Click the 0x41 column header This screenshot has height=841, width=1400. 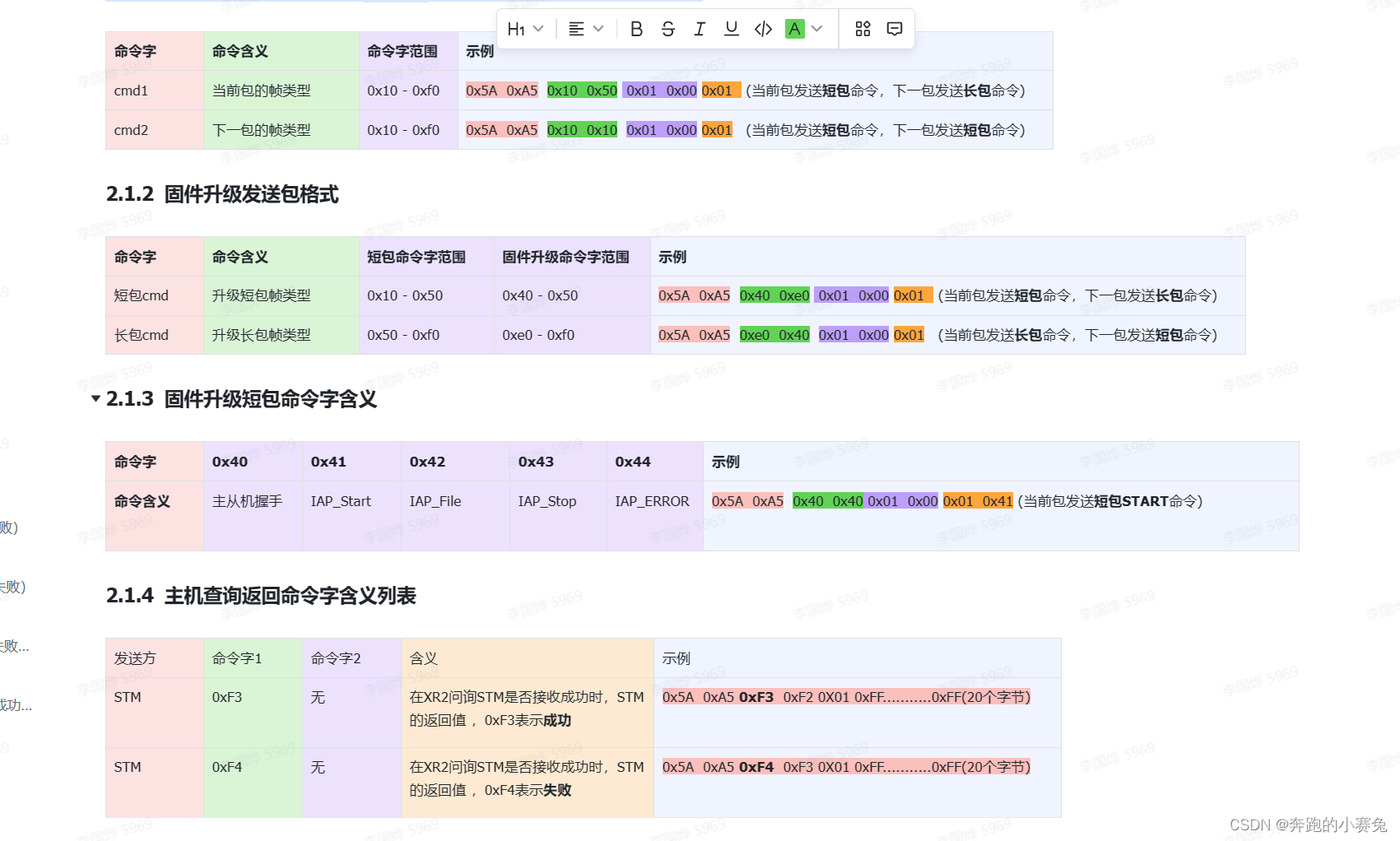click(351, 462)
